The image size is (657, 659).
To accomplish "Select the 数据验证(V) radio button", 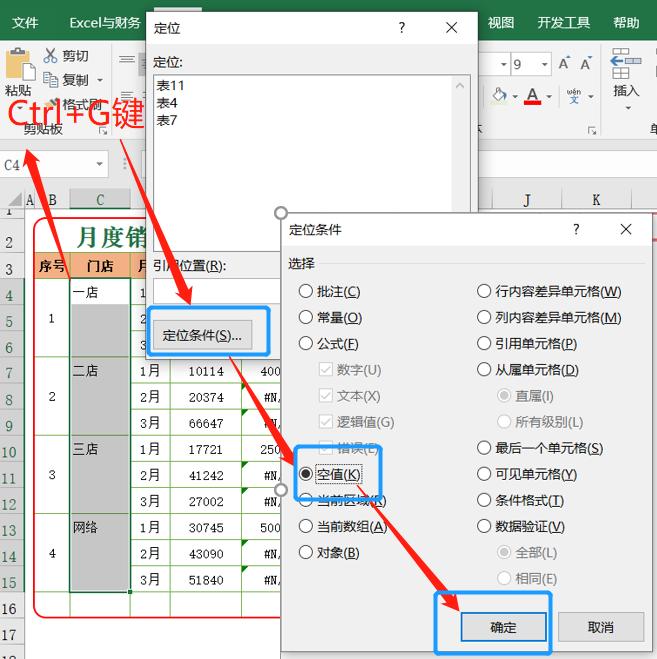I will click(x=484, y=526).
